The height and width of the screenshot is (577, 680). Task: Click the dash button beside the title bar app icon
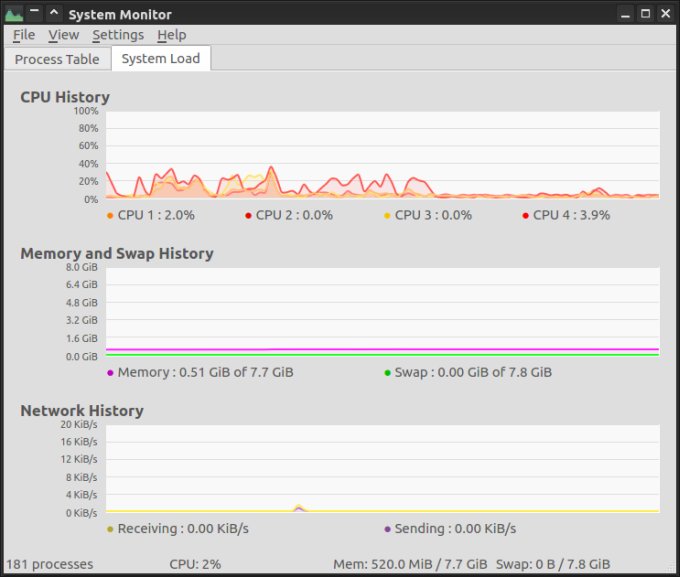34,13
